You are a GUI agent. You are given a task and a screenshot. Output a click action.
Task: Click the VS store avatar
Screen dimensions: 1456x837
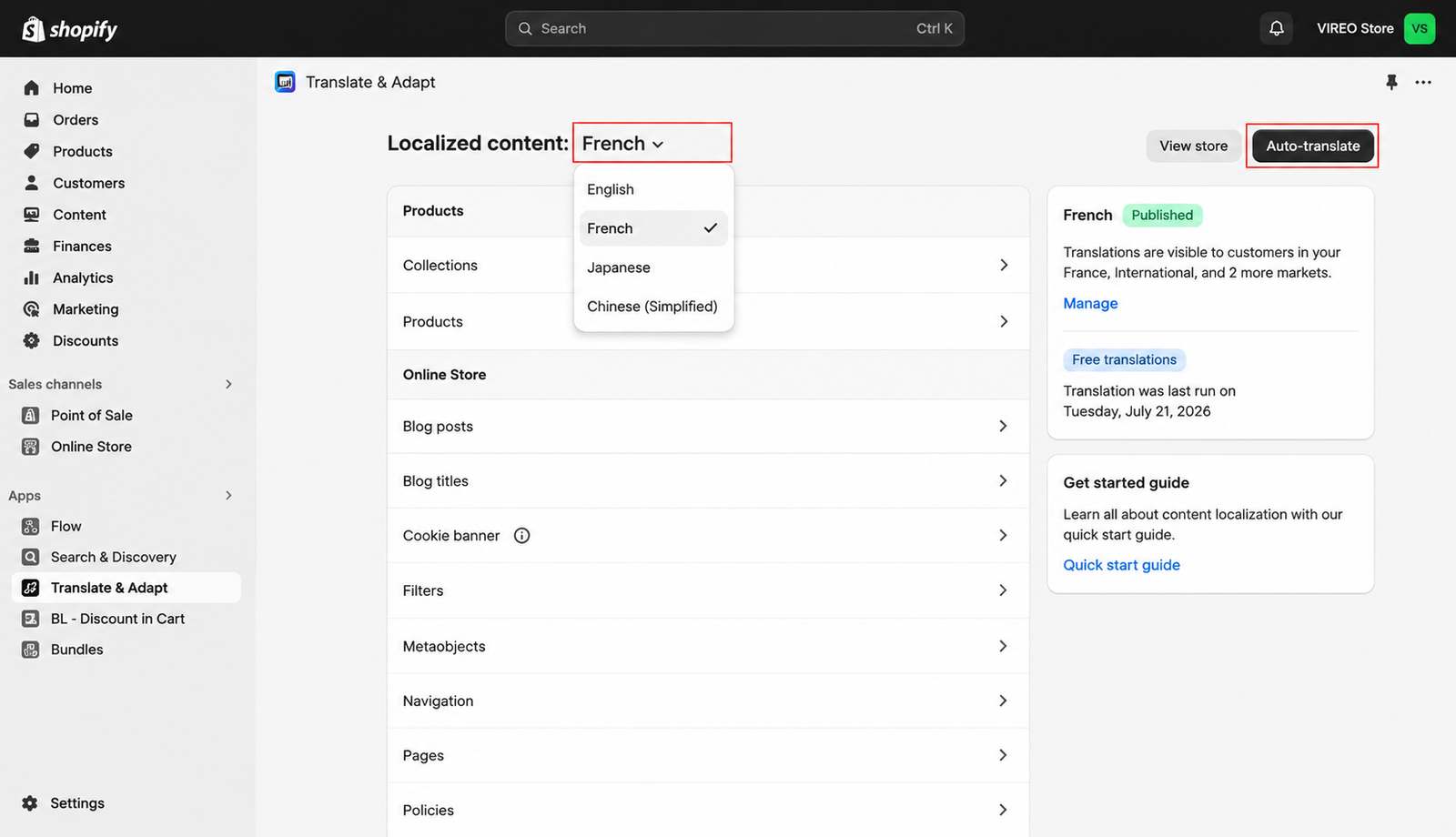click(x=1419, y=28)
